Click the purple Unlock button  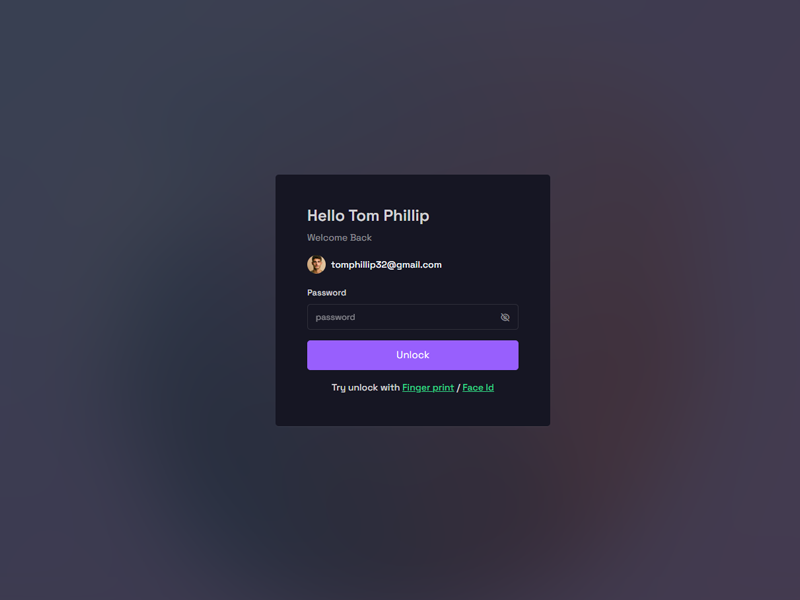(412, 355)
